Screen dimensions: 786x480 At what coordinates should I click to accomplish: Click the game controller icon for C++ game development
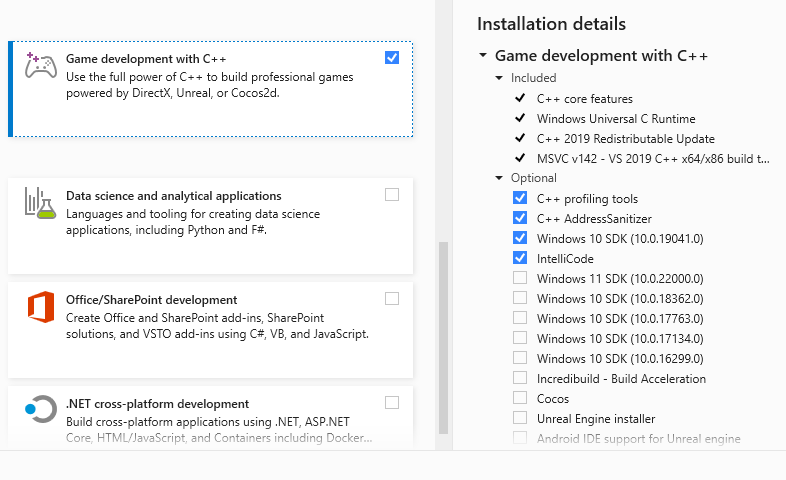point(41,65)
